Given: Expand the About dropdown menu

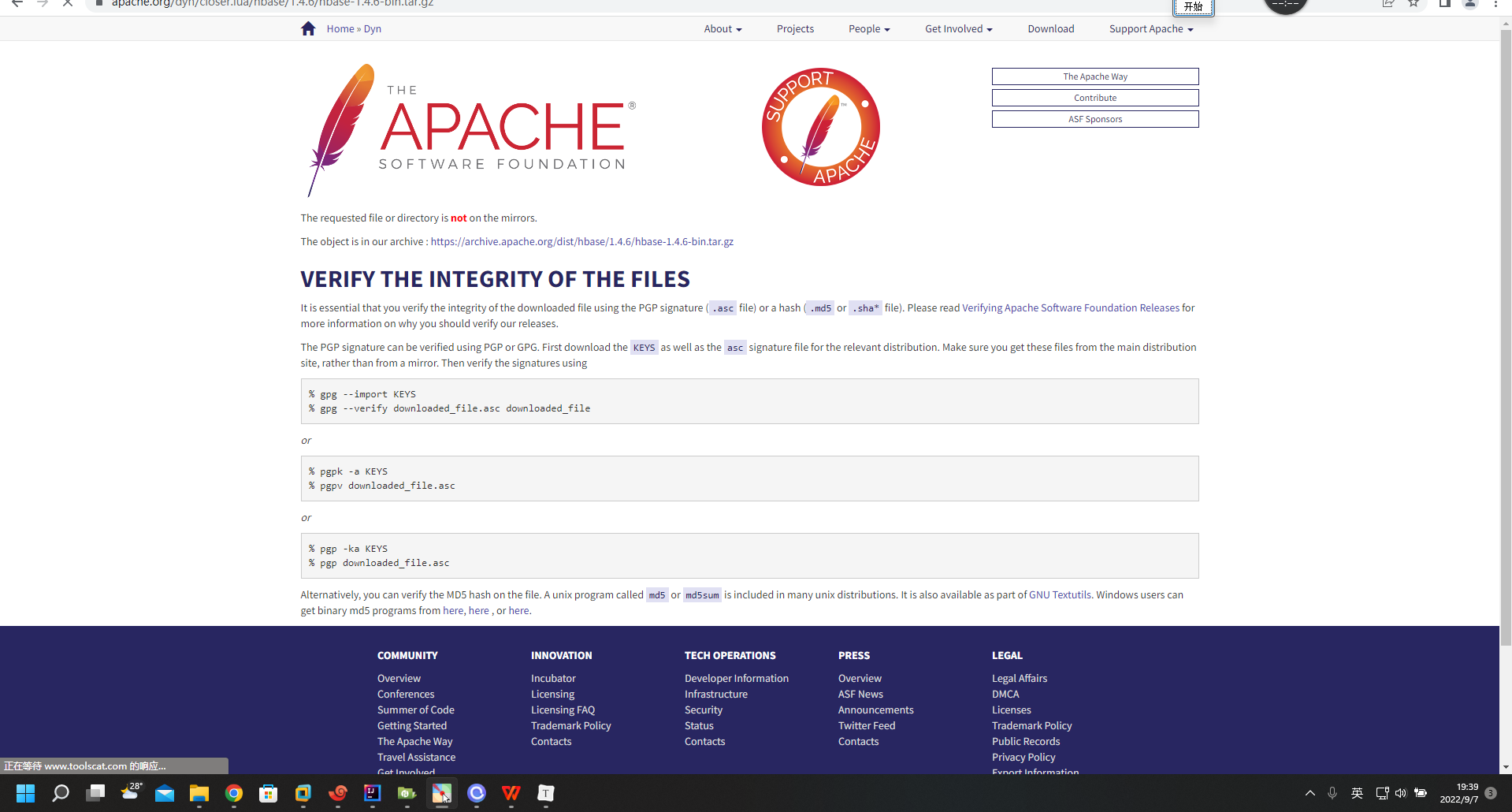Looking at the screenshot, I should click(723, 29).
